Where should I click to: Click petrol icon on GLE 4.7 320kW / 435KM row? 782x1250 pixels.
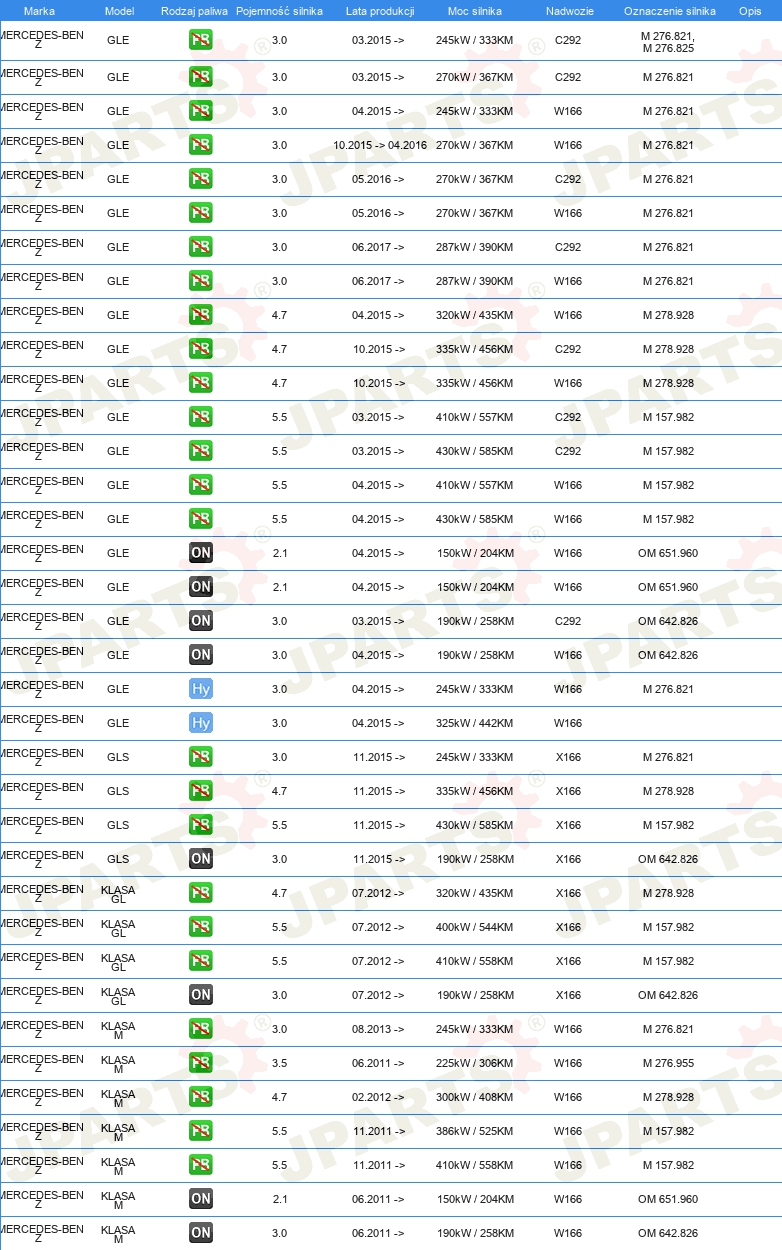tap(201, 315)
